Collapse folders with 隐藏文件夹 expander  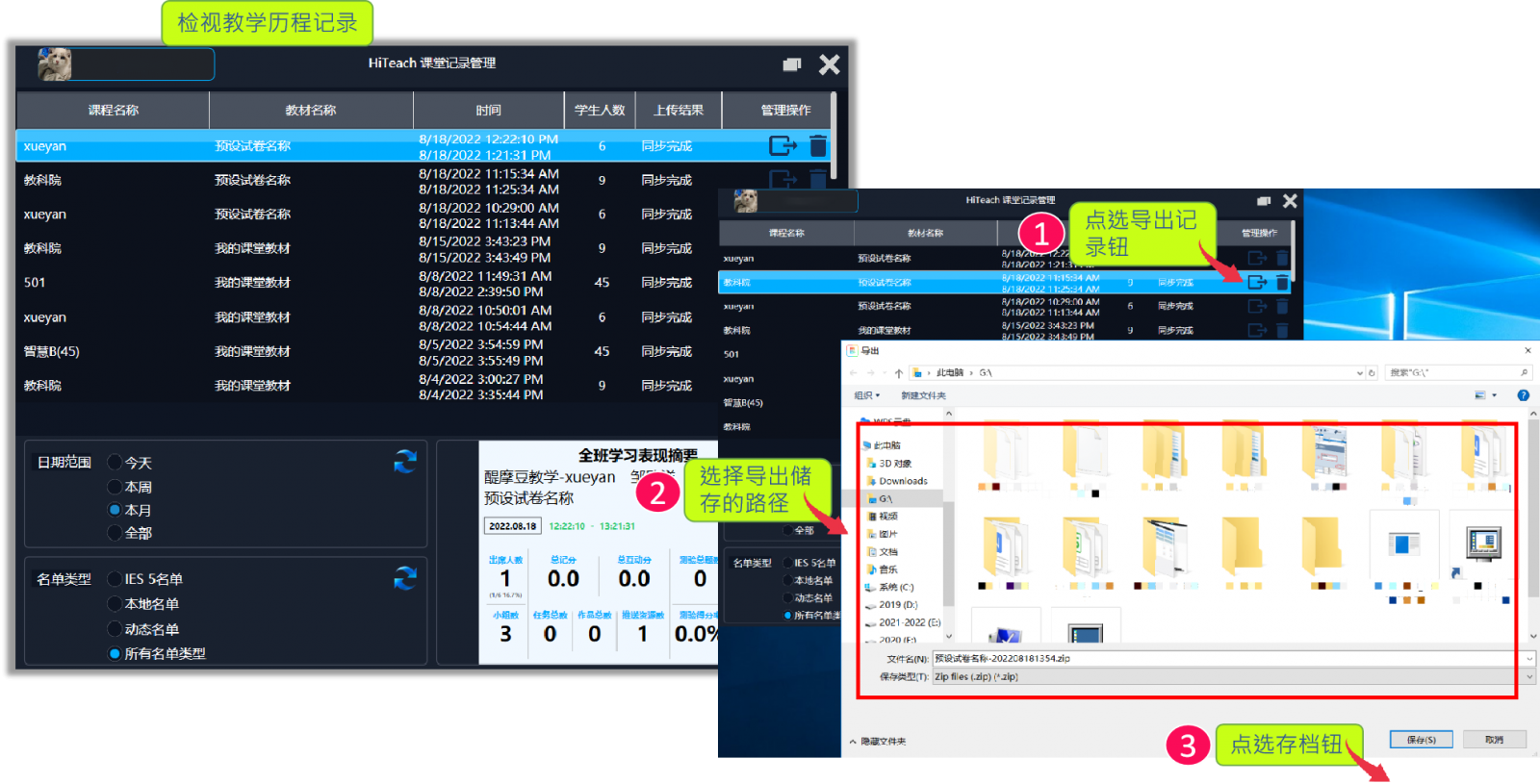(x=878, y=742)
